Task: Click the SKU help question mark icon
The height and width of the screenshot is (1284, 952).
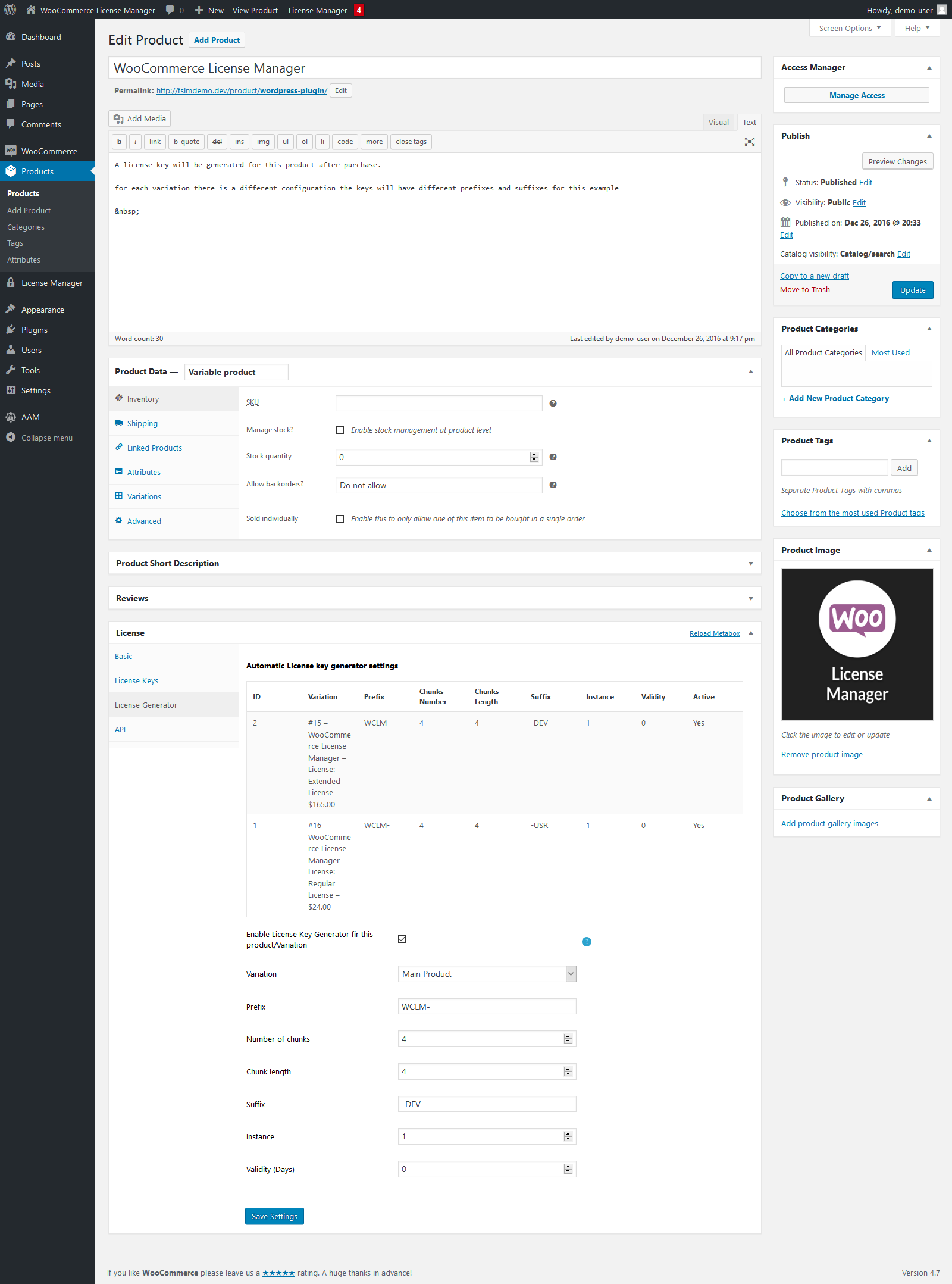Action: tap(553, 404)
